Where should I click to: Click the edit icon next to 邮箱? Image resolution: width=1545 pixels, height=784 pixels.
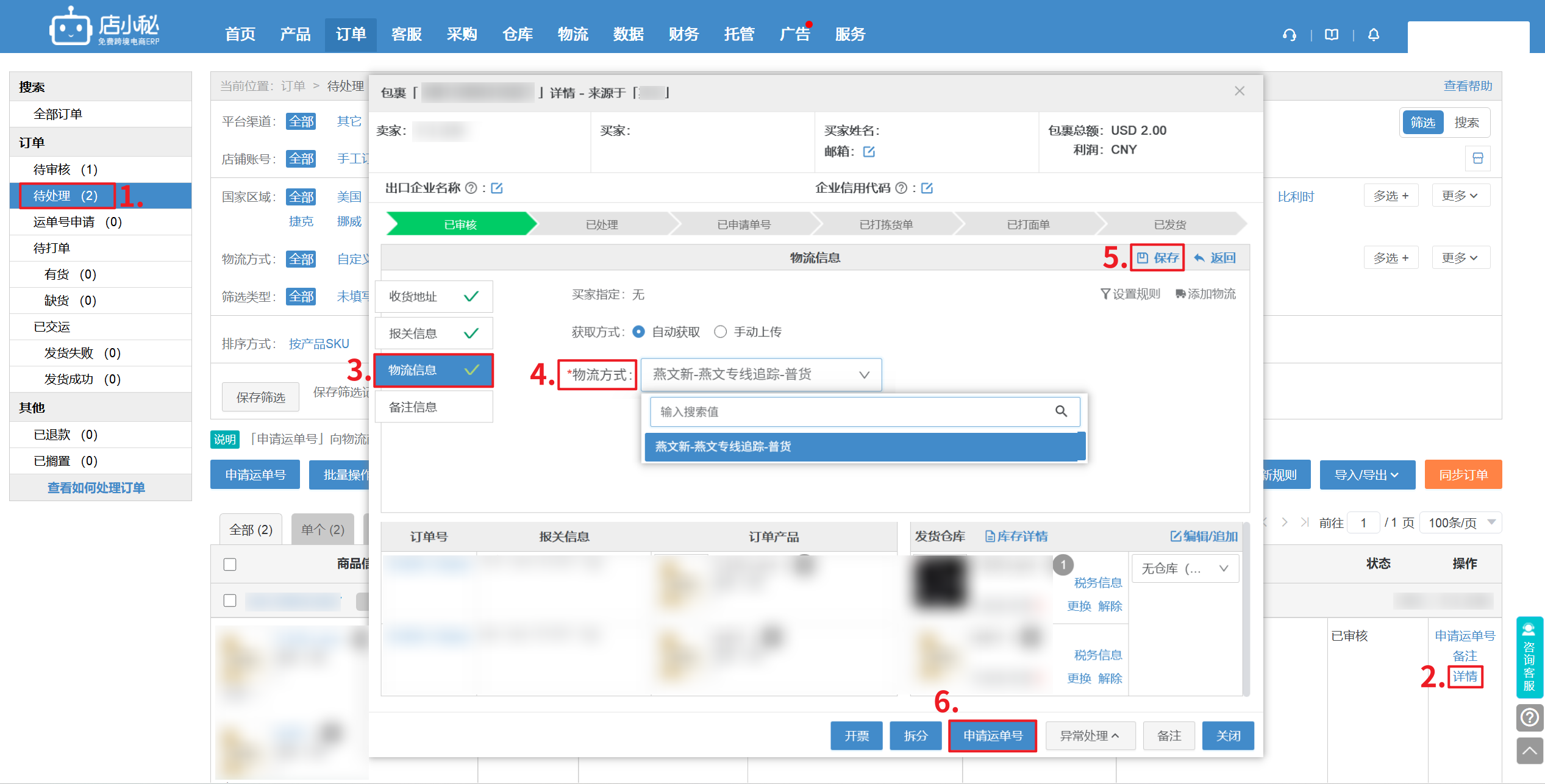coord(869,152)
